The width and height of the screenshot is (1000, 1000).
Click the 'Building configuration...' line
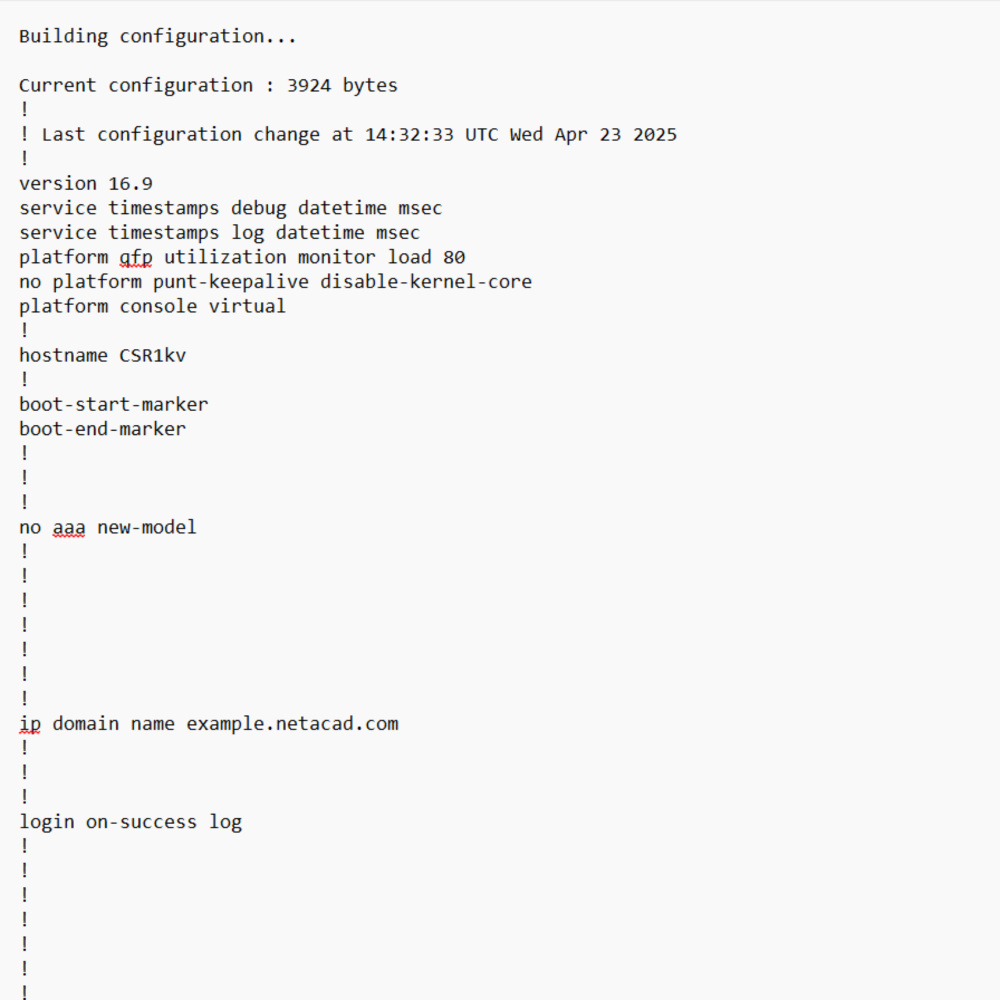click(158, 36)
